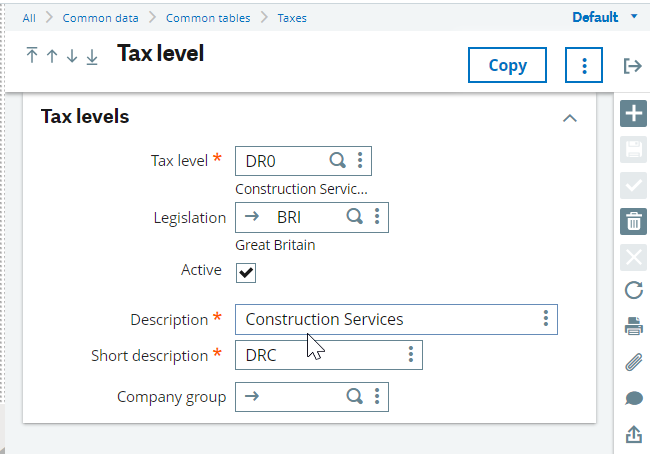Click the Comments bubble icon
Screen dimensions: 650x454
click(x=633, y=398)
